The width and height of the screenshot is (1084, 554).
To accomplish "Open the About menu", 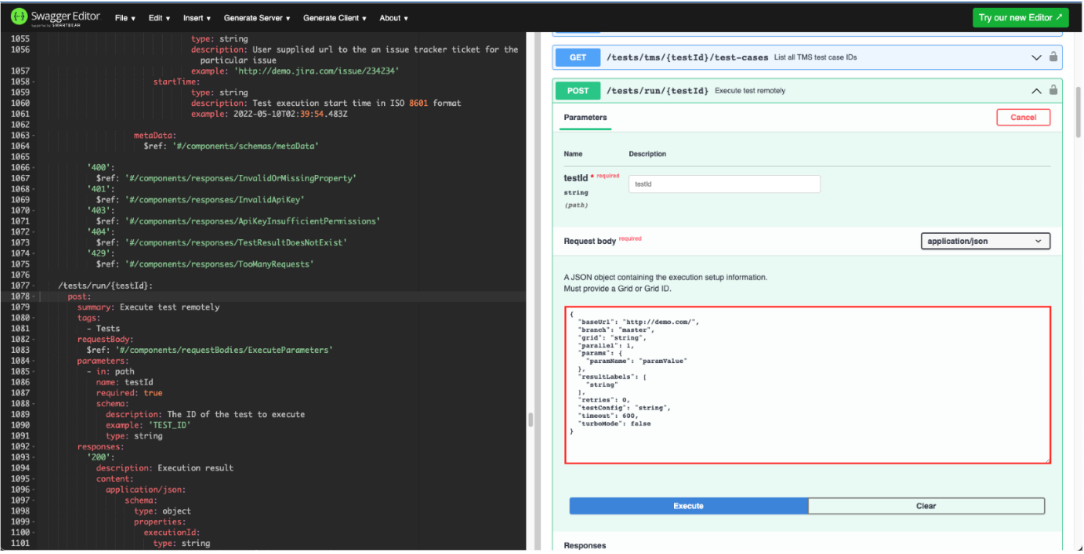I will [393, 18].
